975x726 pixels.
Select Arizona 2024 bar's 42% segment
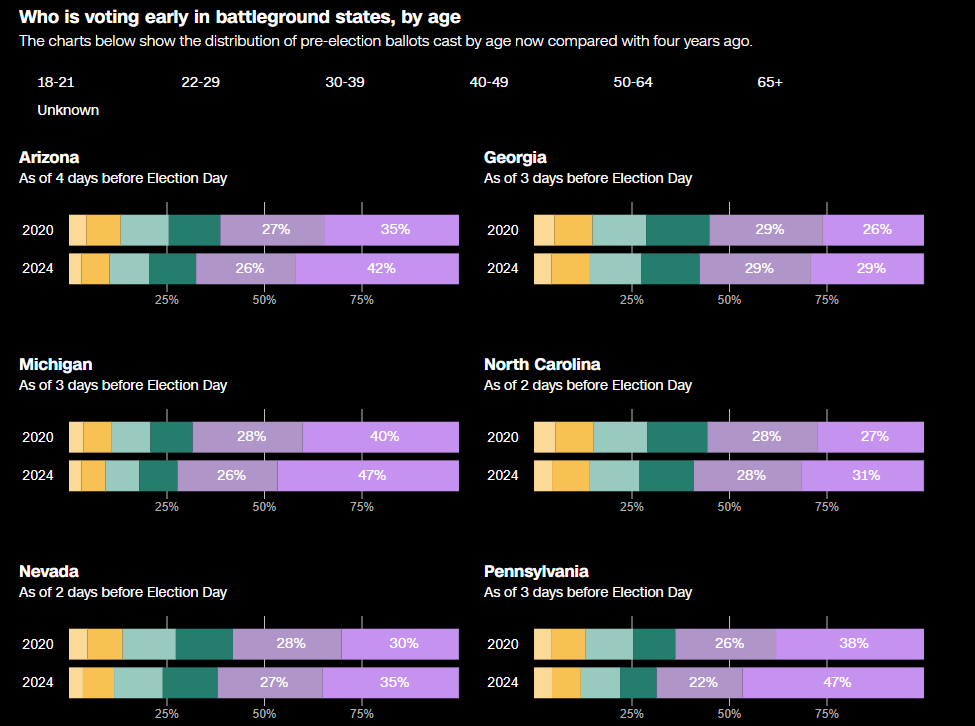(x=377, y=269)
